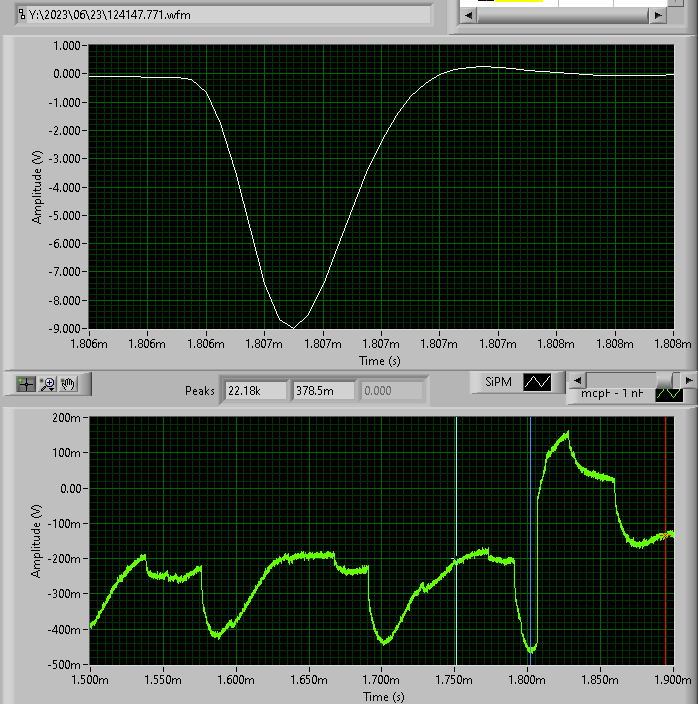Select the panning hand tool
698x704 pixels.
(68, 384)
